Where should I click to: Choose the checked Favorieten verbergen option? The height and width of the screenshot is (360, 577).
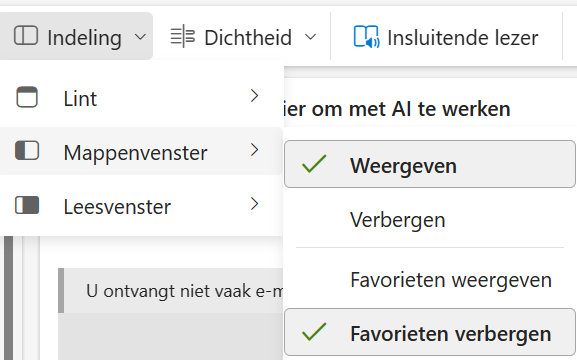429,332
